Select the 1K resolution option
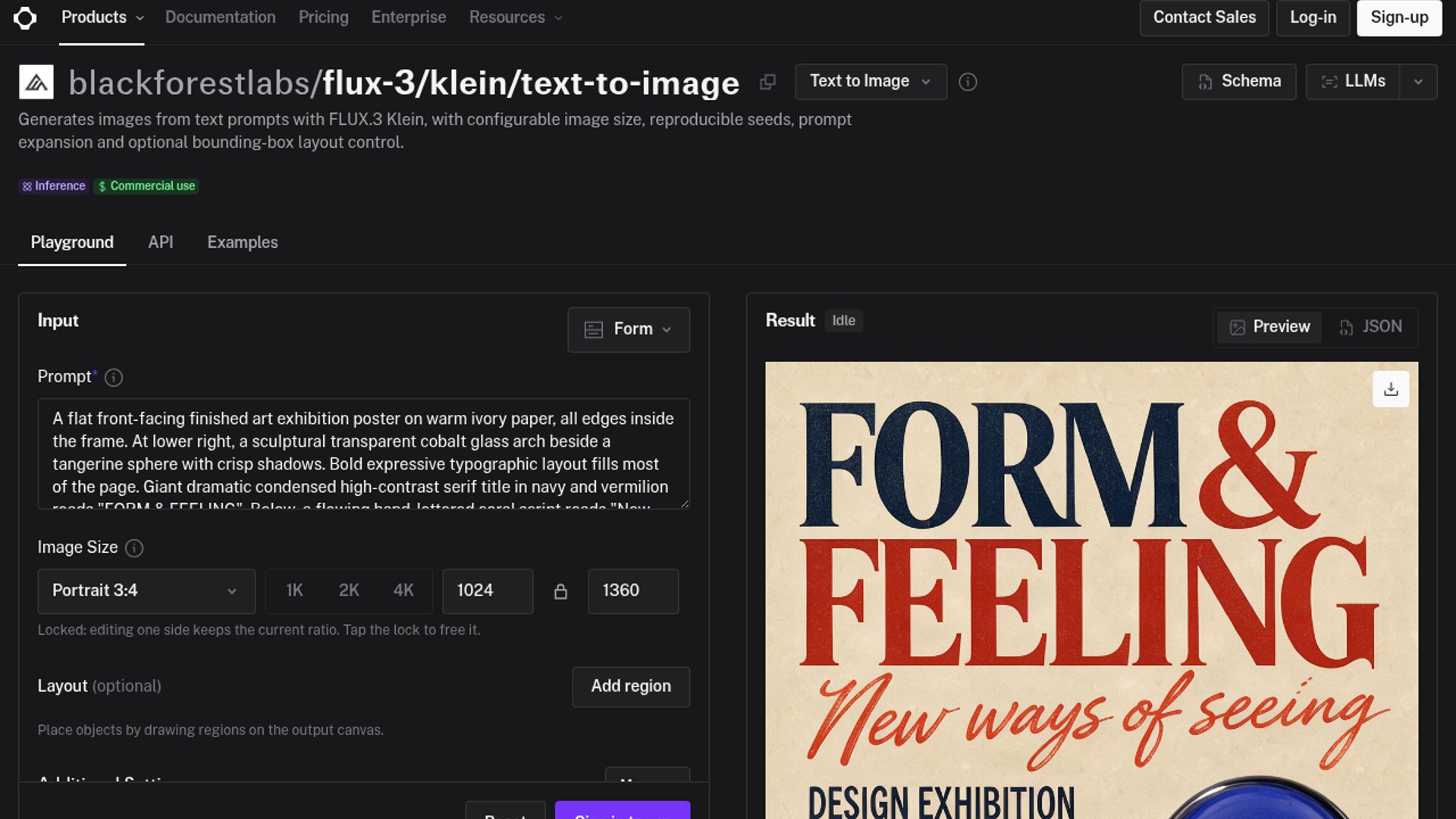 [x=294, y=591]
